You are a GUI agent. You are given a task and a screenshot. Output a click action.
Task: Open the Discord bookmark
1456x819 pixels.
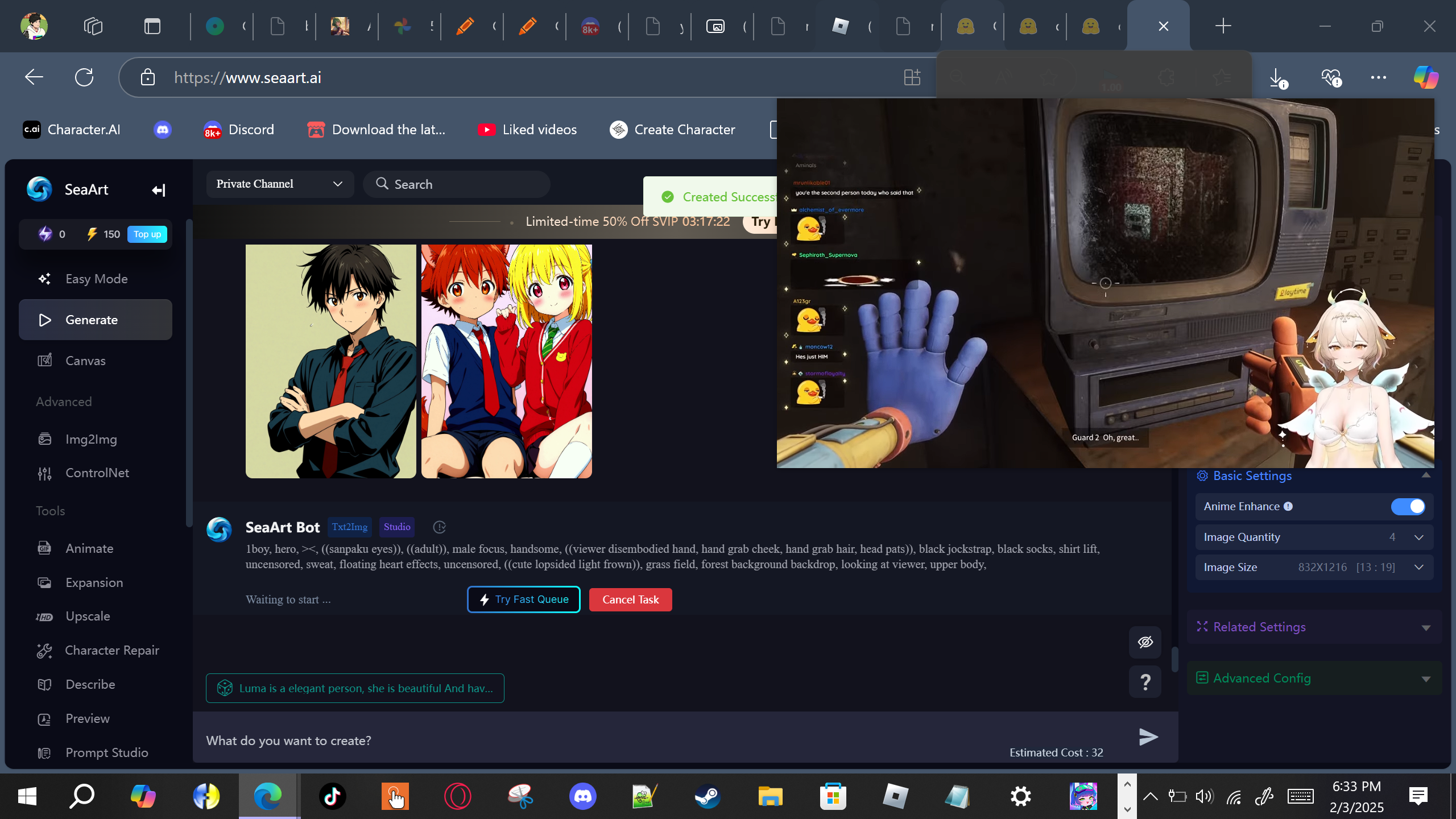(x=239, y=130)
